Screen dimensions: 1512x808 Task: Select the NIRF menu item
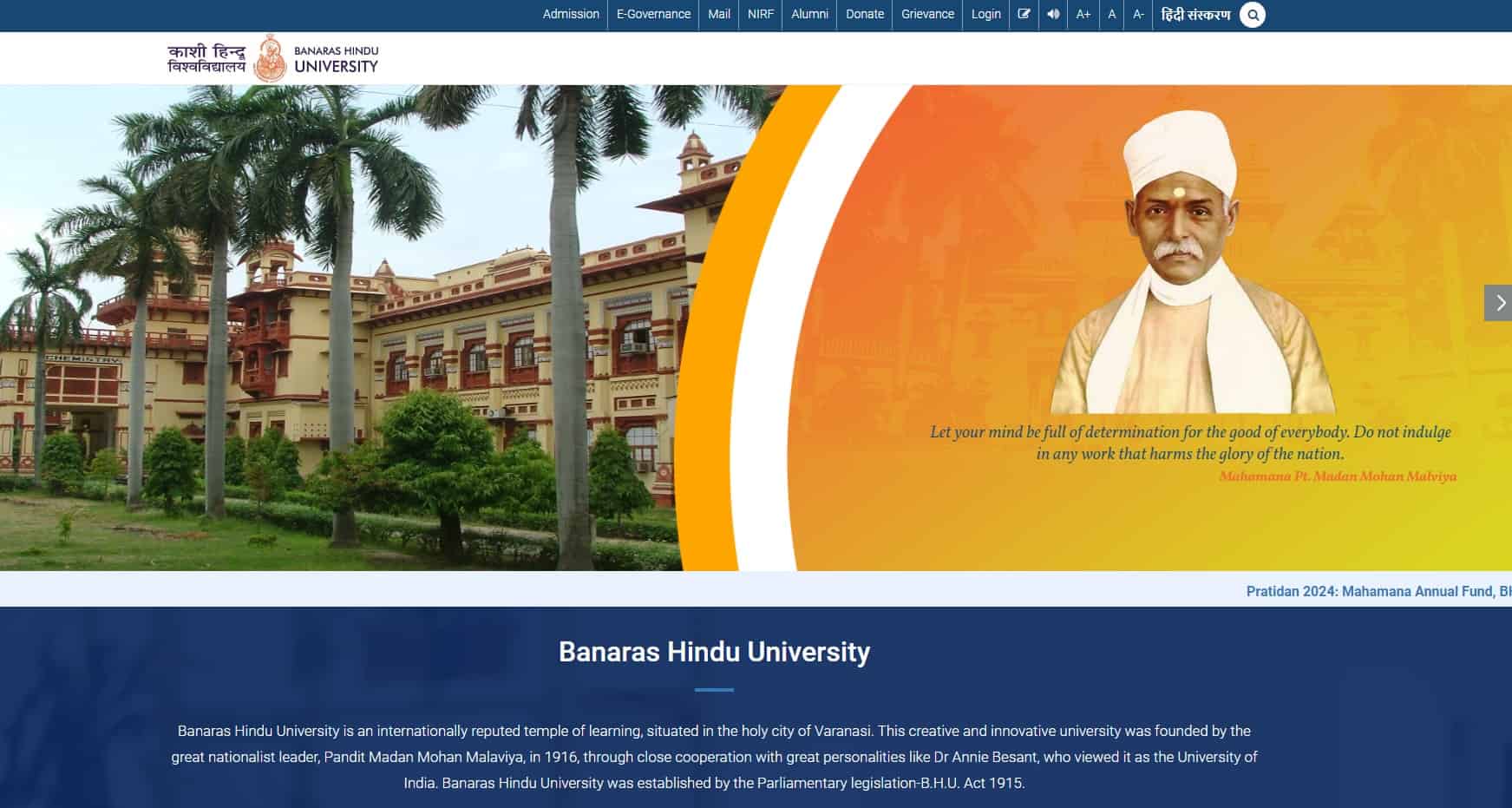click(760, 14)
